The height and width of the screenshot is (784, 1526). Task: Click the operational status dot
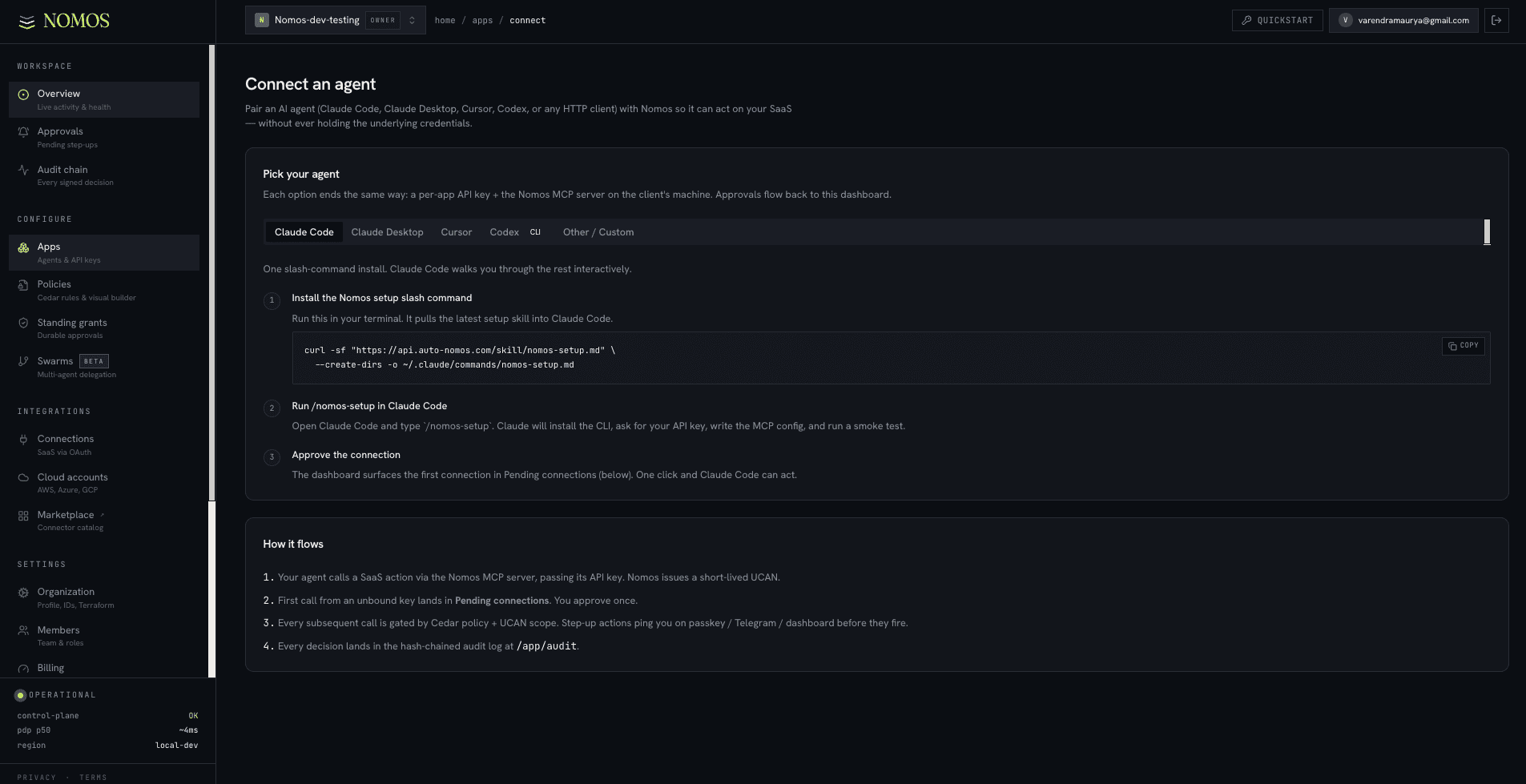click(21, 695)
